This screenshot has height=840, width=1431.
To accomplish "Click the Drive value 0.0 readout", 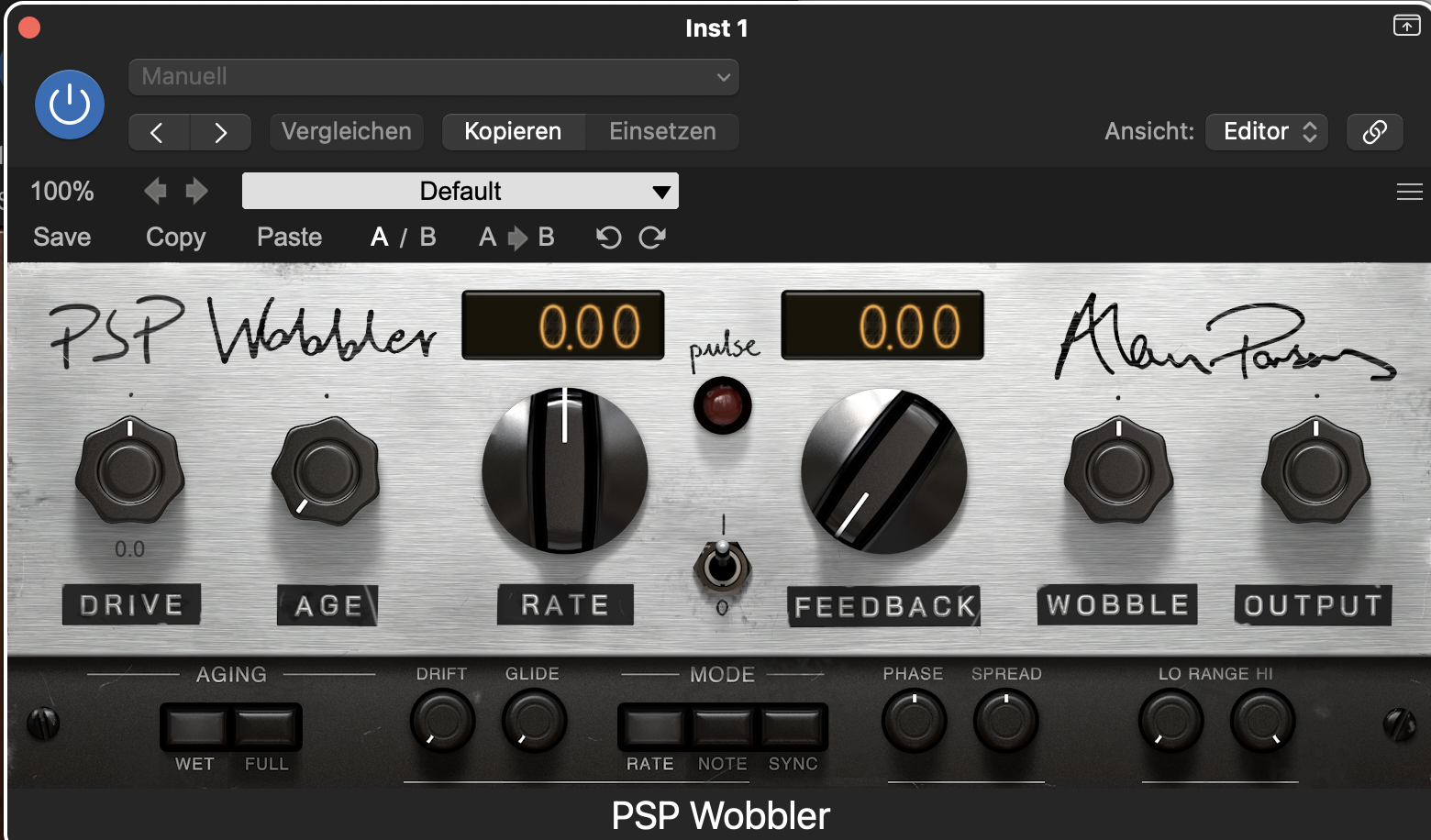I will (x=129, y=549).
